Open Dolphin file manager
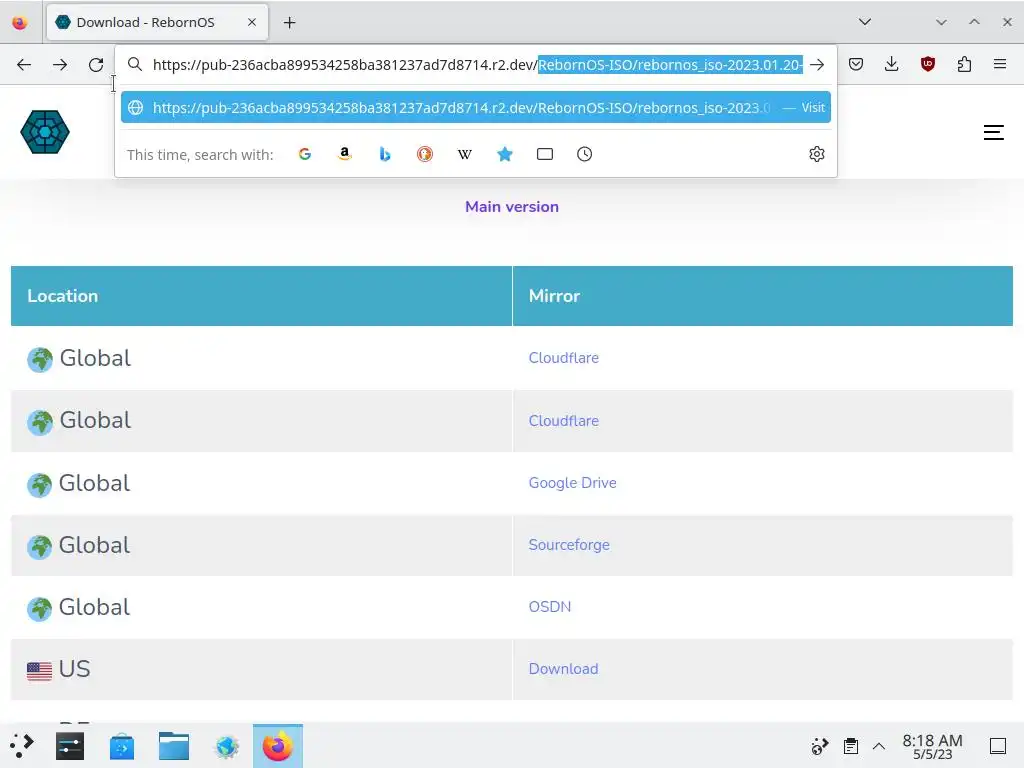 tap(174, 746)
